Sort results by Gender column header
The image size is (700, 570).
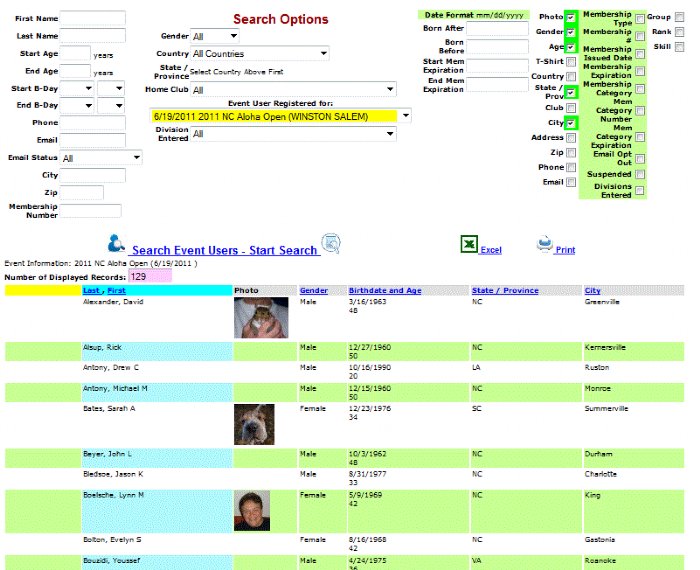tap(314, 291)
